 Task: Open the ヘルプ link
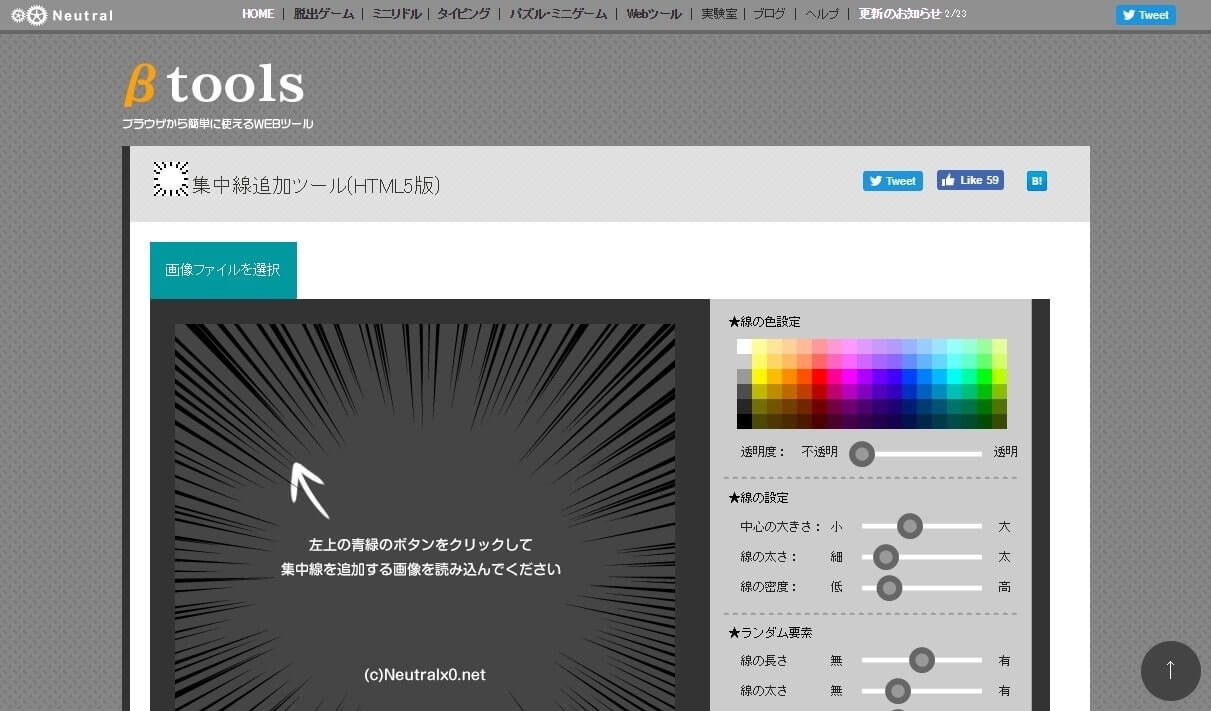[822, 14]
